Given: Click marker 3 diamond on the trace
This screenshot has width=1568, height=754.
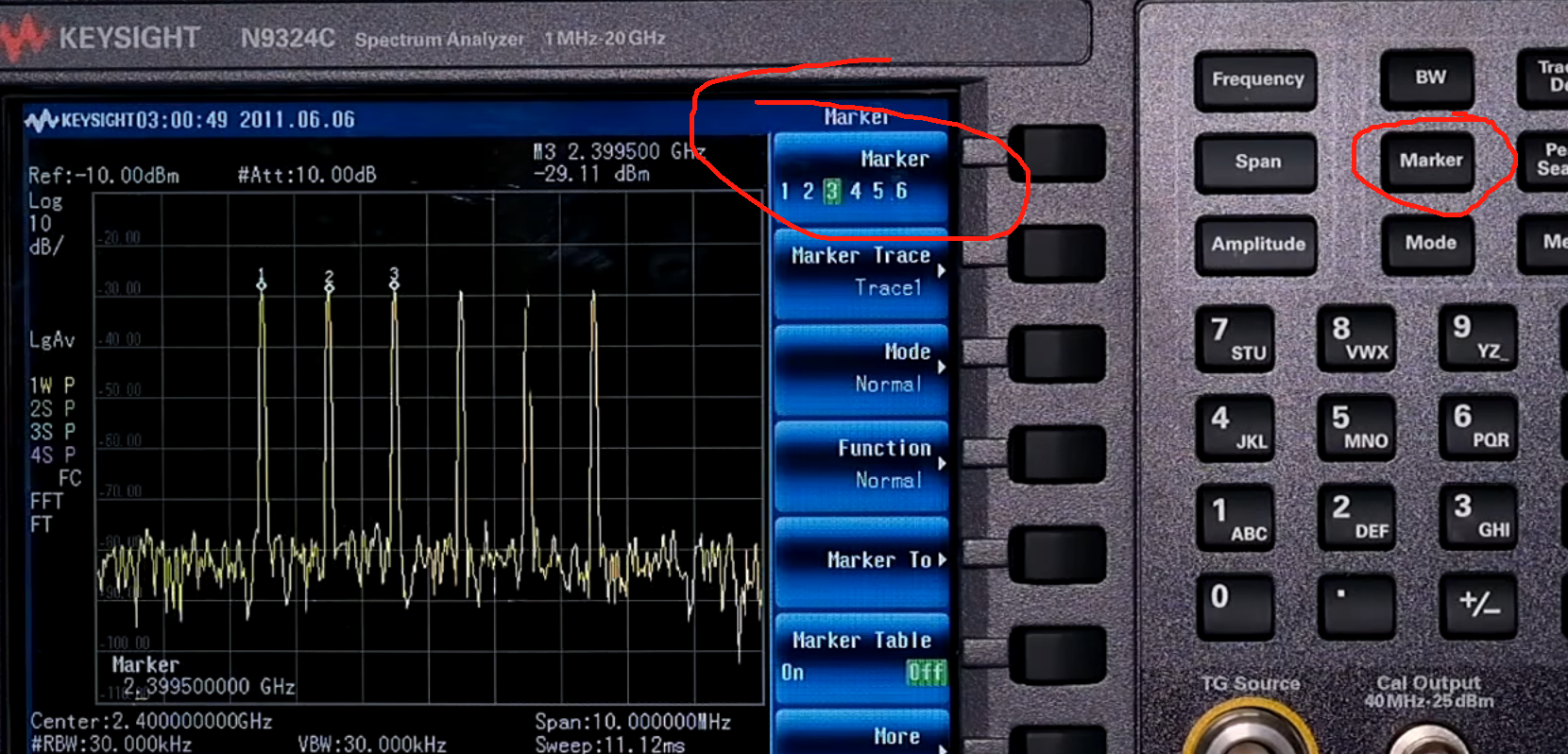Looking at the screenshot, I should pyautogui.click(x=394, y=283).
